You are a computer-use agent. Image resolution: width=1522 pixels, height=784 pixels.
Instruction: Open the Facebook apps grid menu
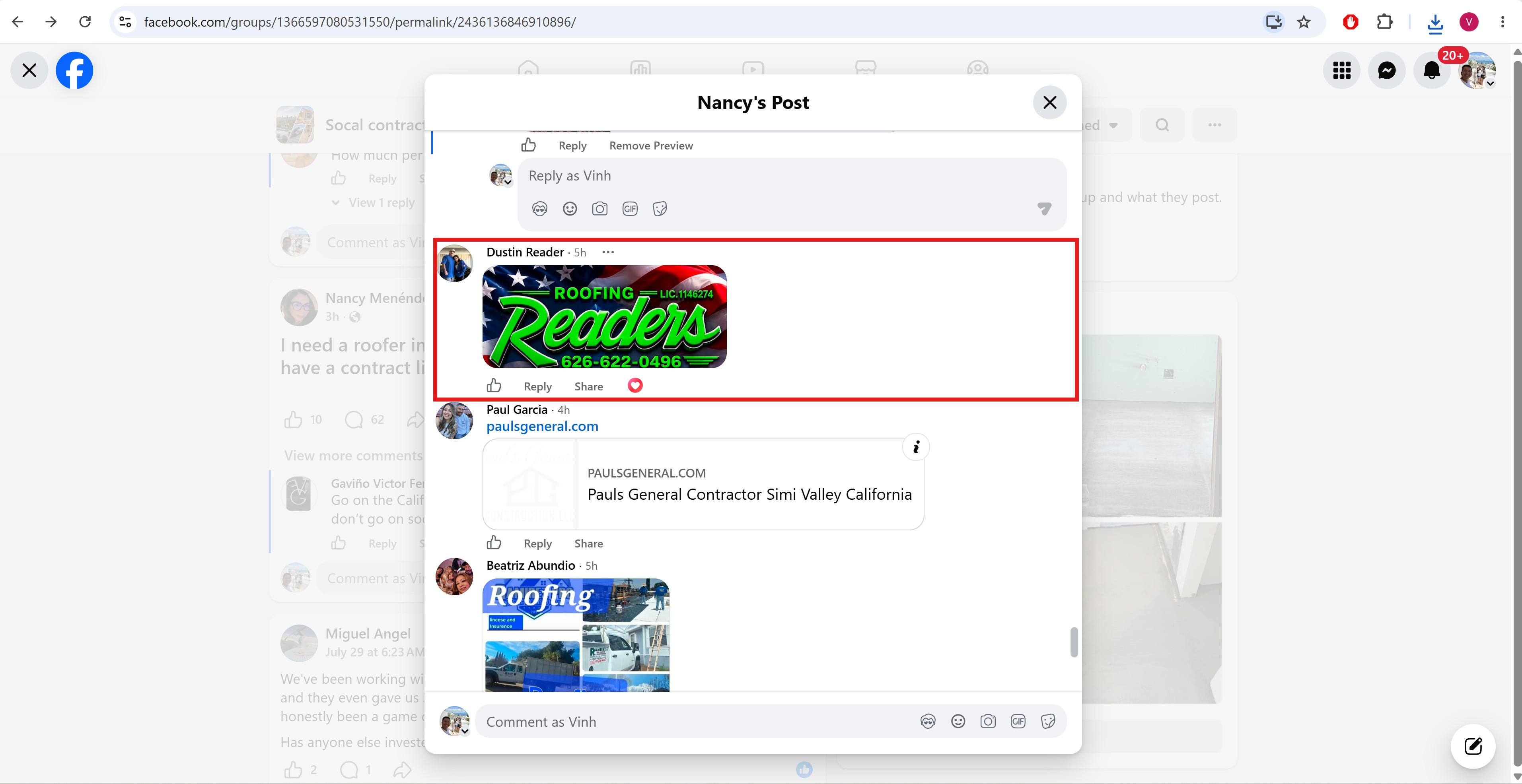(1342, 70)
